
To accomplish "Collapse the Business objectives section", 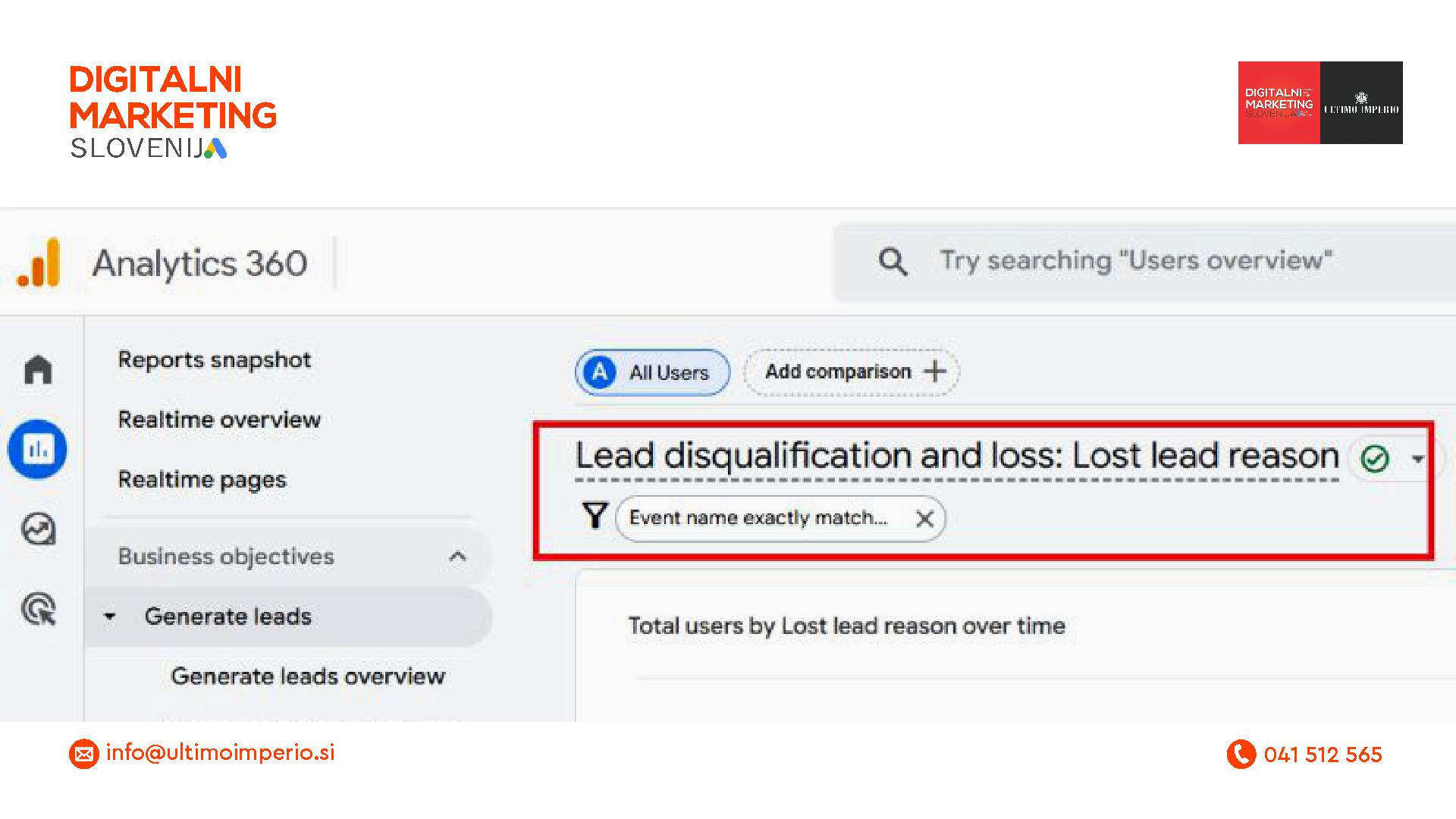I will pos(457,557).
